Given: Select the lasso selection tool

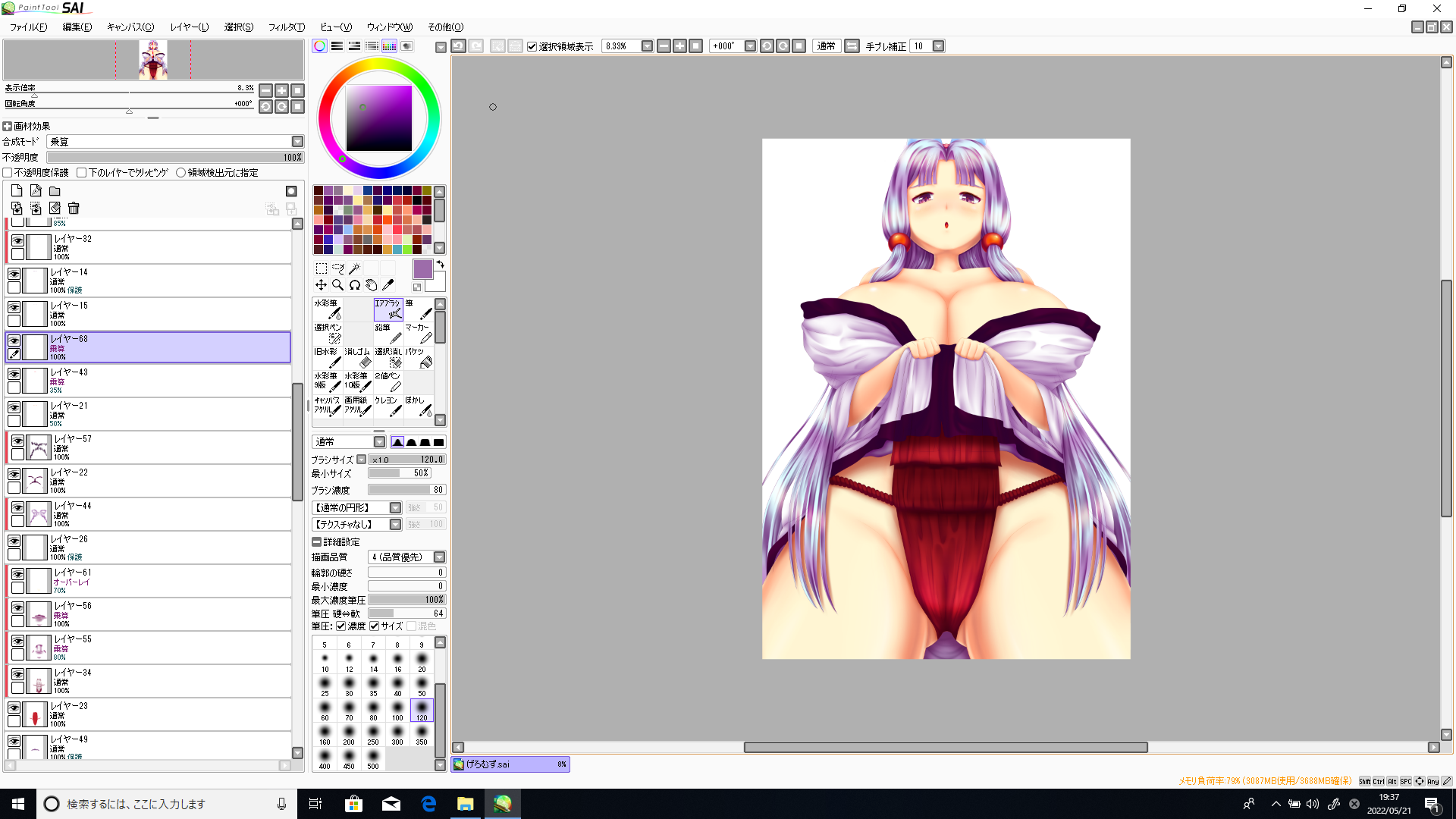Looking at the screenshot, I should click(x=338, y=268).
